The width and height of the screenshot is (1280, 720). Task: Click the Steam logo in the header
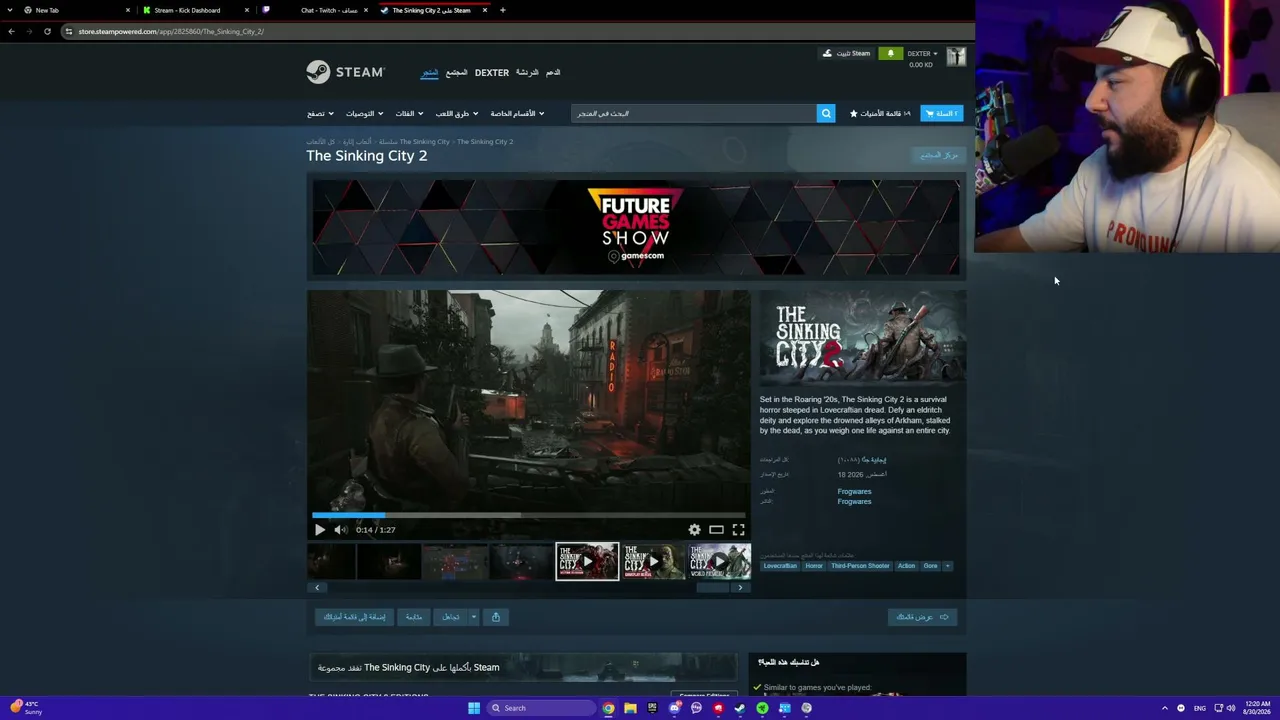coord(345,72)
